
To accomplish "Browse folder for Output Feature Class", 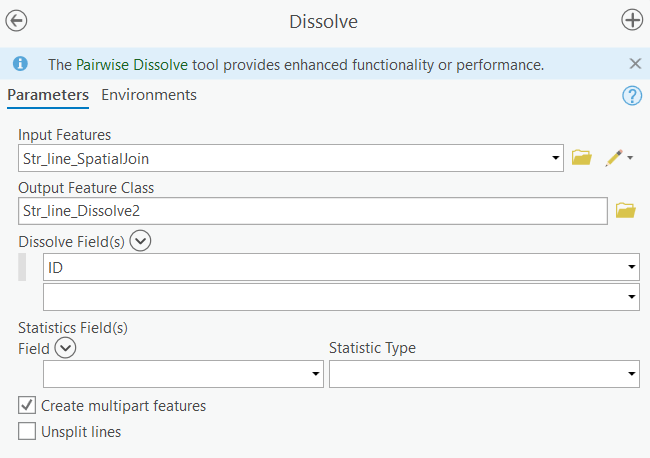I will tap(626, 210).
